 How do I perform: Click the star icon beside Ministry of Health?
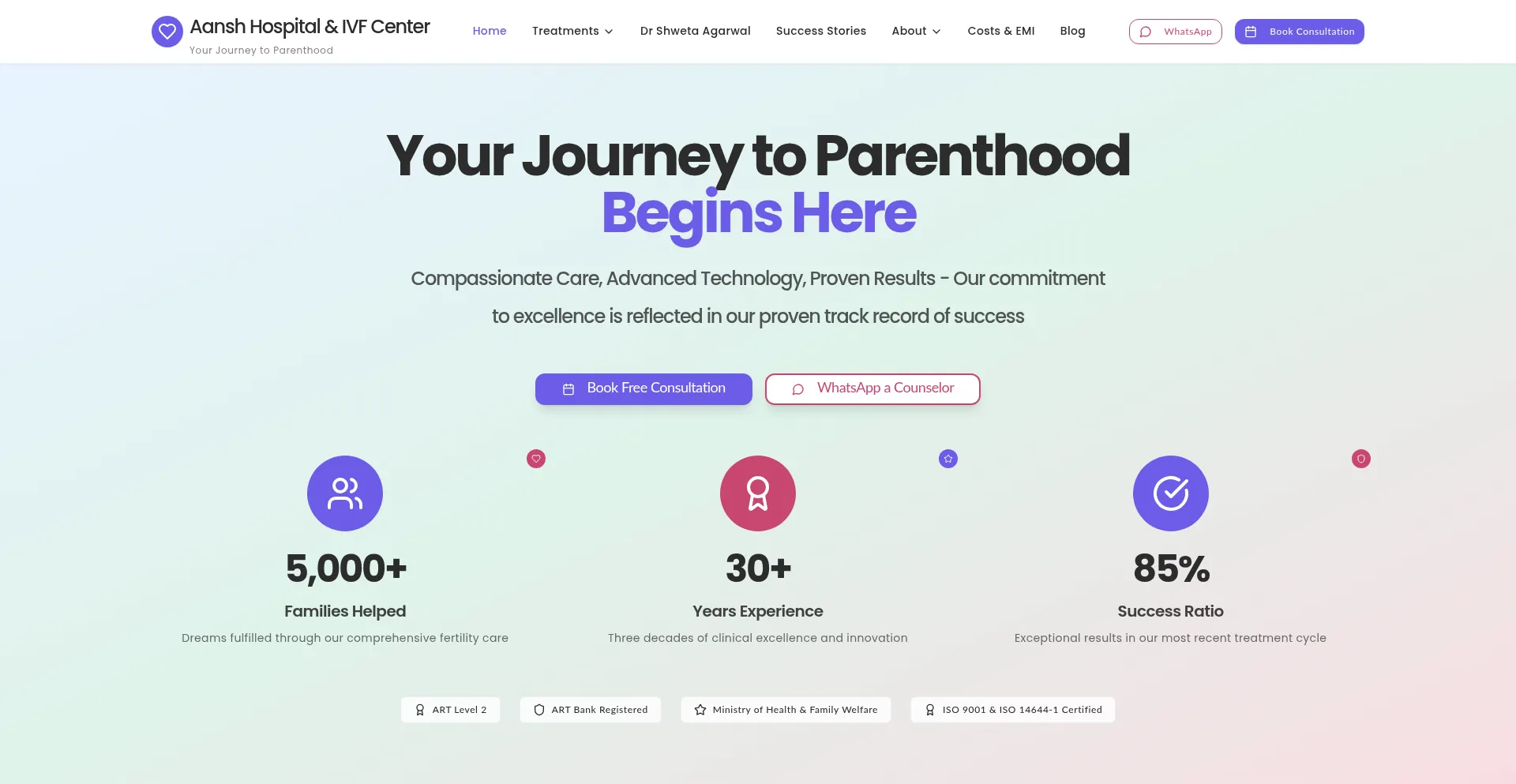tap(700, 710)
